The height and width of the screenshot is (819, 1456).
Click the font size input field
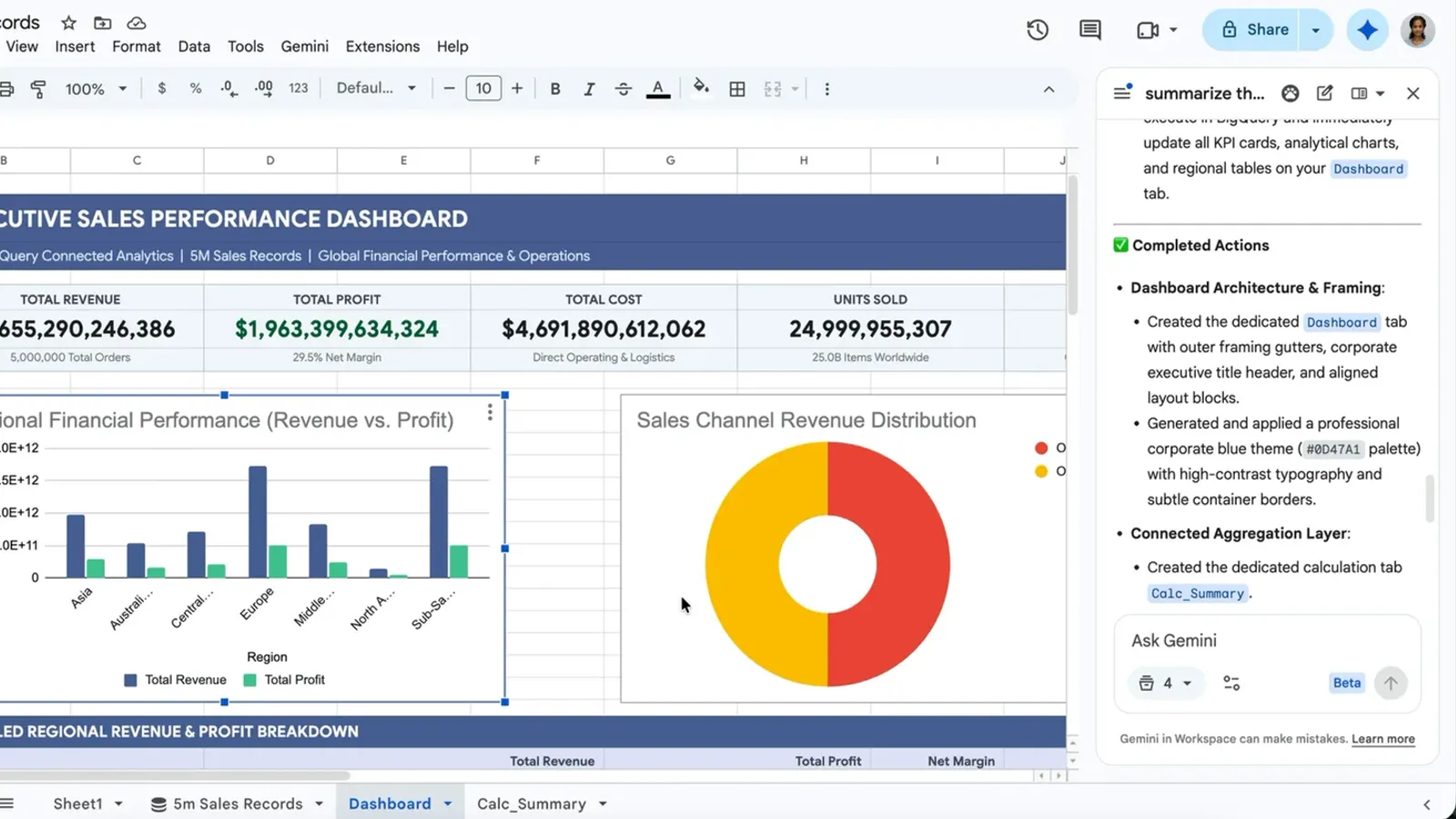483,88
